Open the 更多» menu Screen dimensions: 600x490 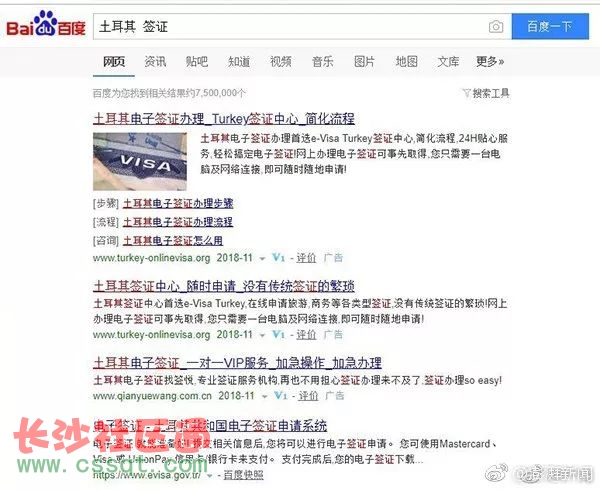pyautogui.click(x=490, y=62)
